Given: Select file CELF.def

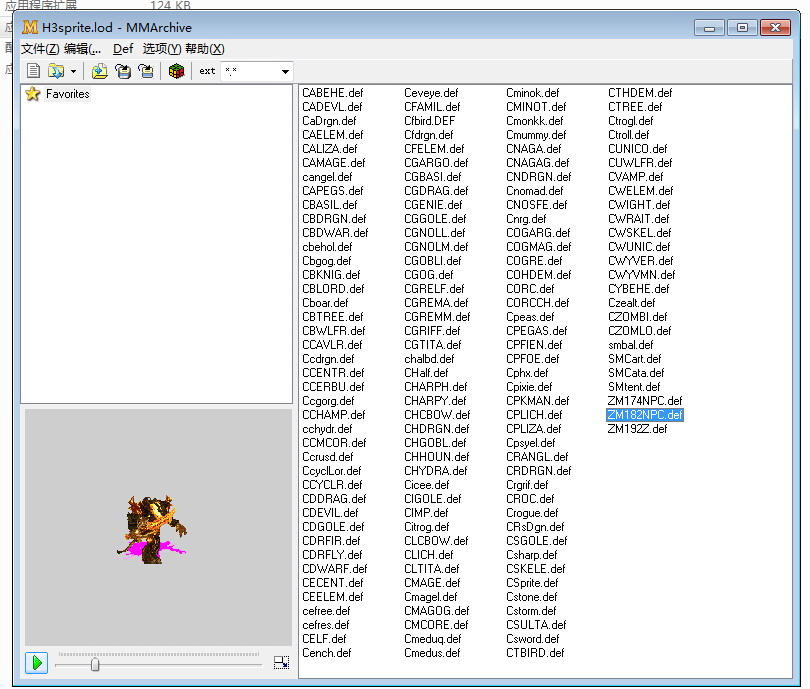Looking at the screenshot, I should (324, 639).
